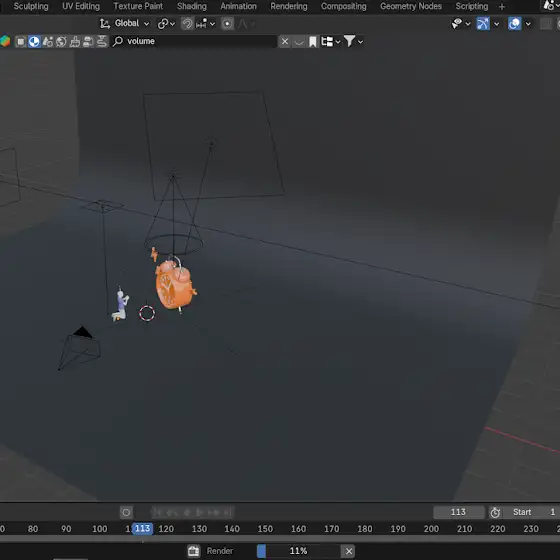Image resolution: width=560 pixels, height=560 pixels.
Task: Switch to the Shading workspace tab
Action: [192, 6]
